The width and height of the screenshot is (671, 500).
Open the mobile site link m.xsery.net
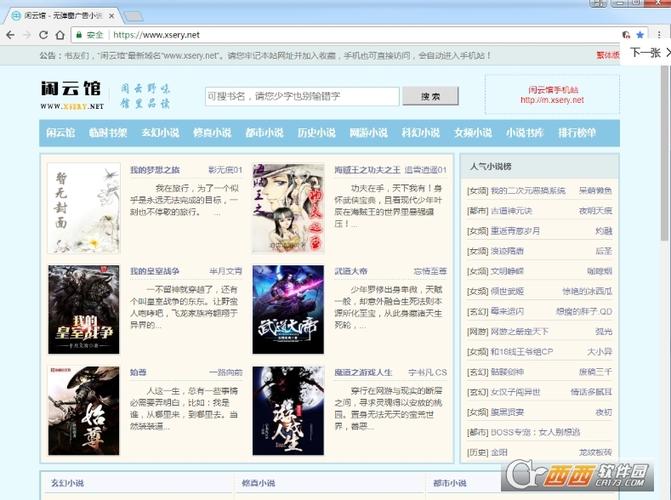[x=552, y=100]
